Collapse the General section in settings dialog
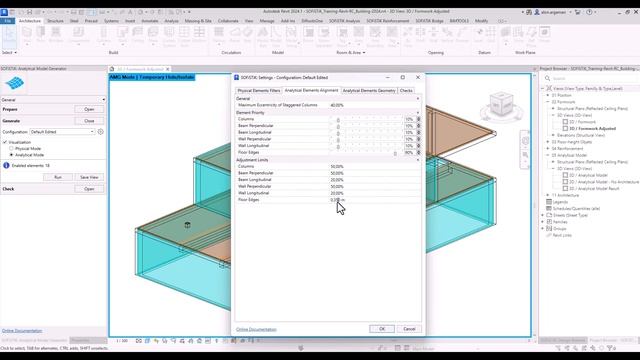The width and height of the screenshot is (640, 360). point(418,99)
